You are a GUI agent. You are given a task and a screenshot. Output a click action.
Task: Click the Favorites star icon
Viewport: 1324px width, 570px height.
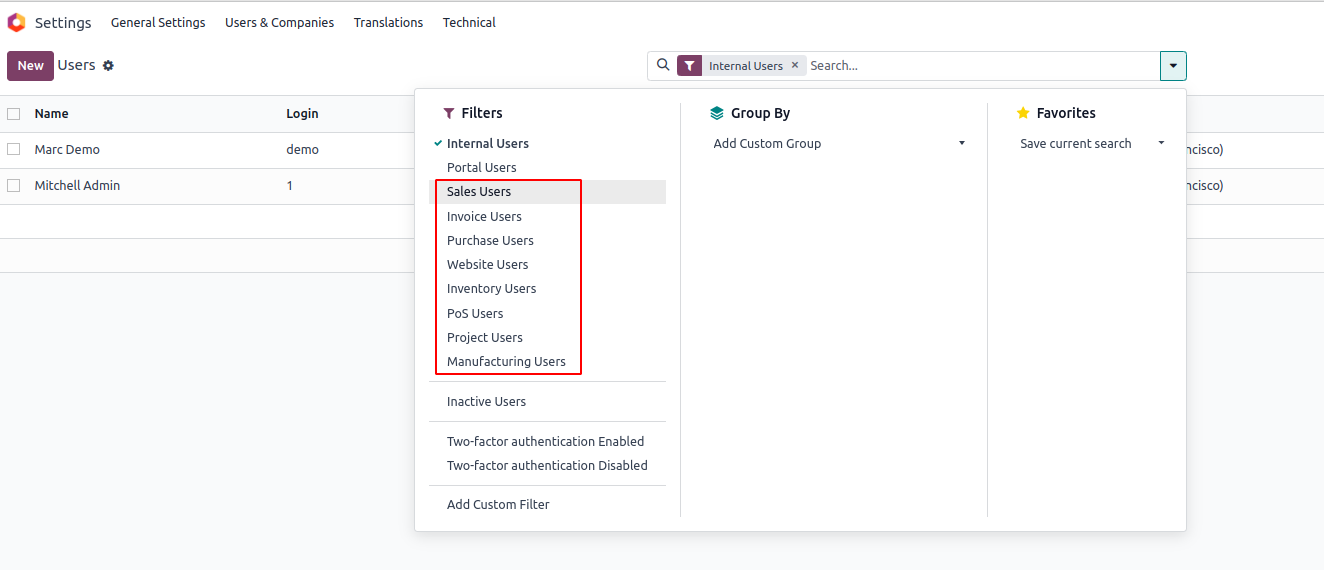pos(1023,113)
